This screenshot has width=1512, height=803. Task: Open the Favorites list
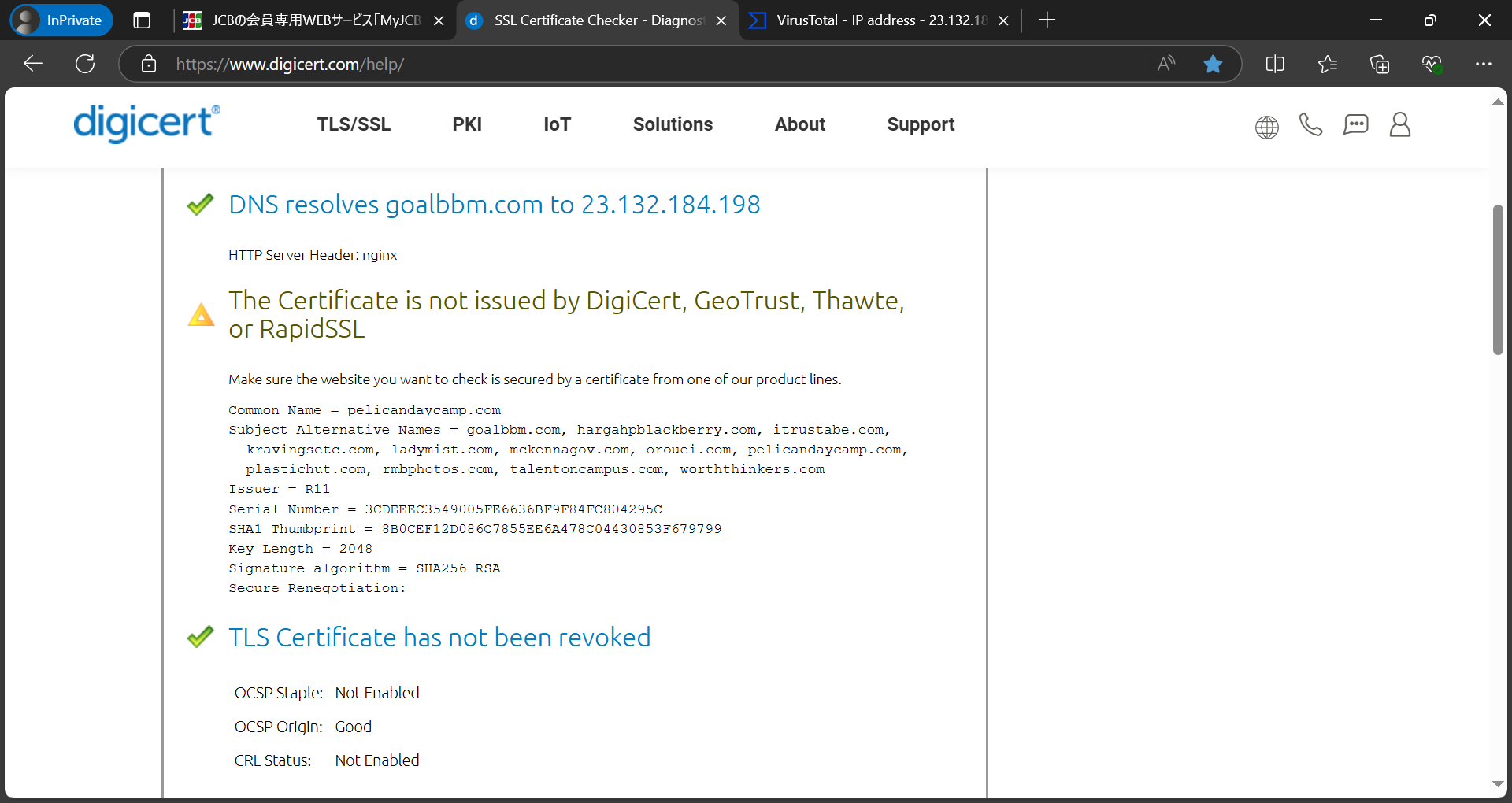click(x=1328, y=64)
